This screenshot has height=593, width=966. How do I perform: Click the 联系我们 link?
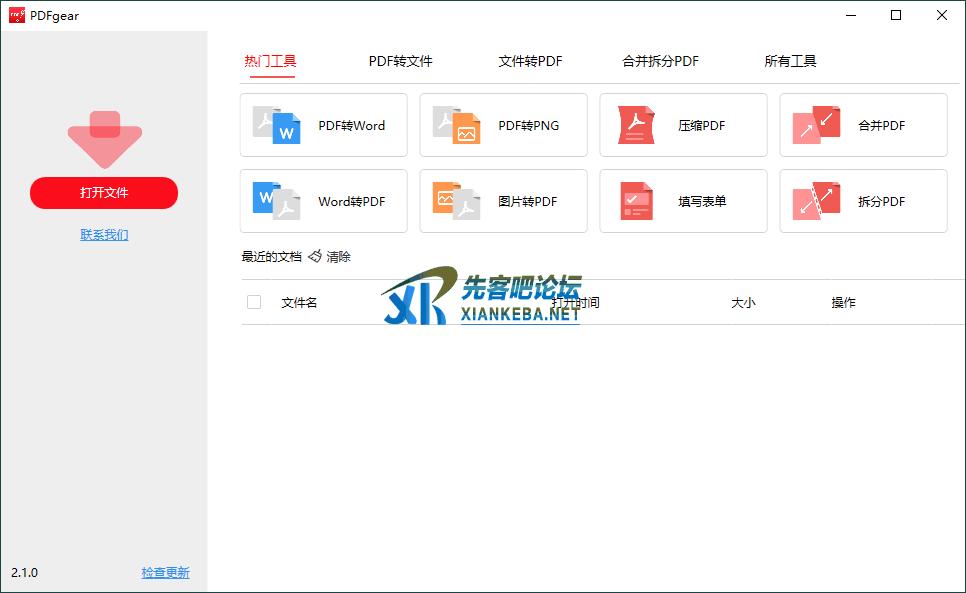pos(104,235)
